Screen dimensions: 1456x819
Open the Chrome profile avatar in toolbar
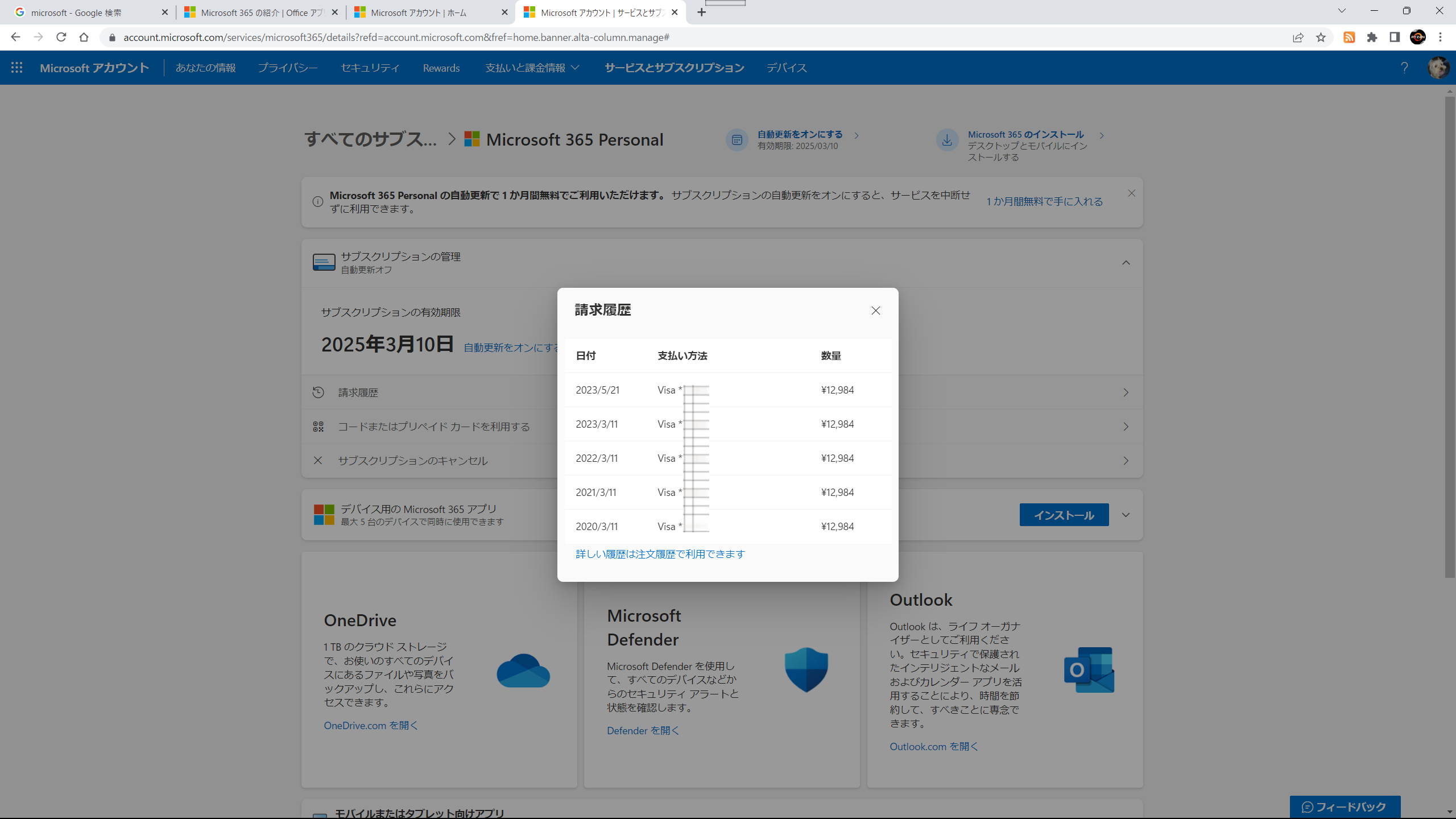click(1417, 37)
